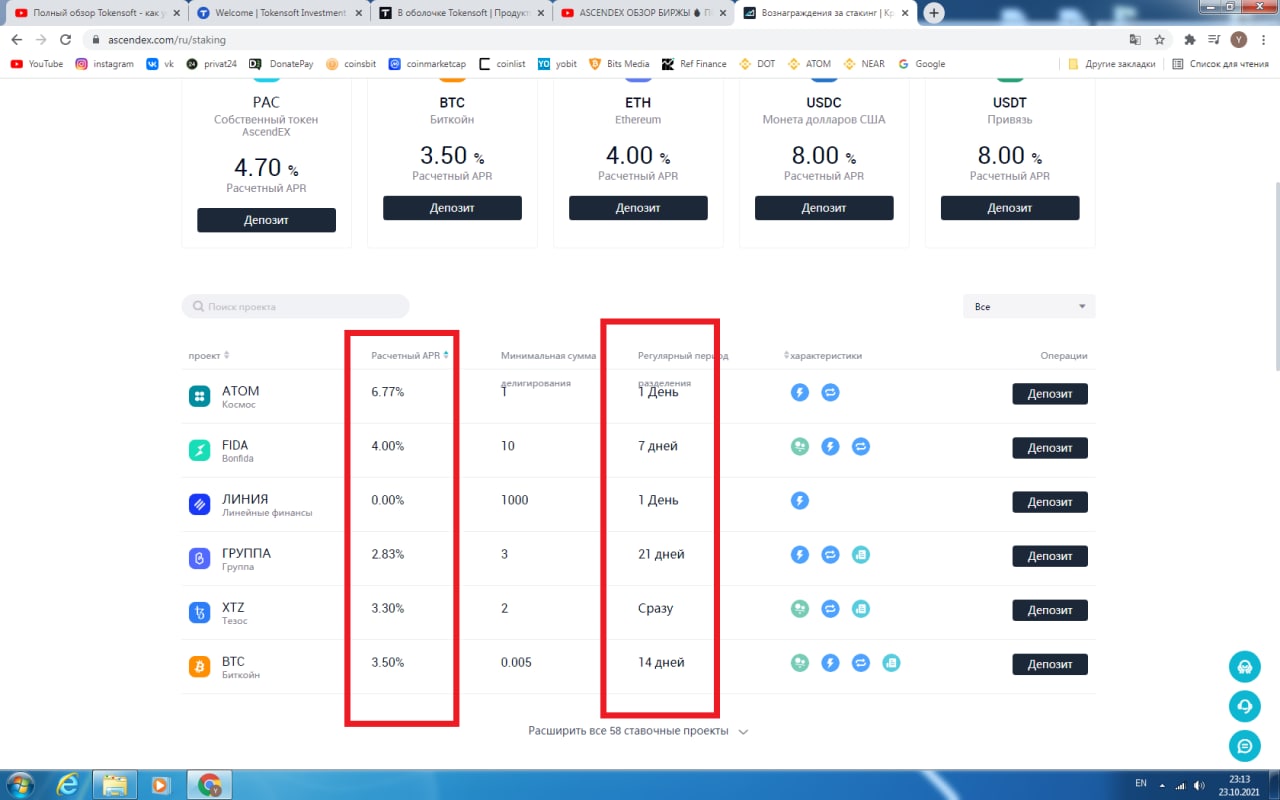Image resolution: width=1280 pixels, height=800 pixels.
Task: Click the Поиск проекта search field
Action: point(295,306)
